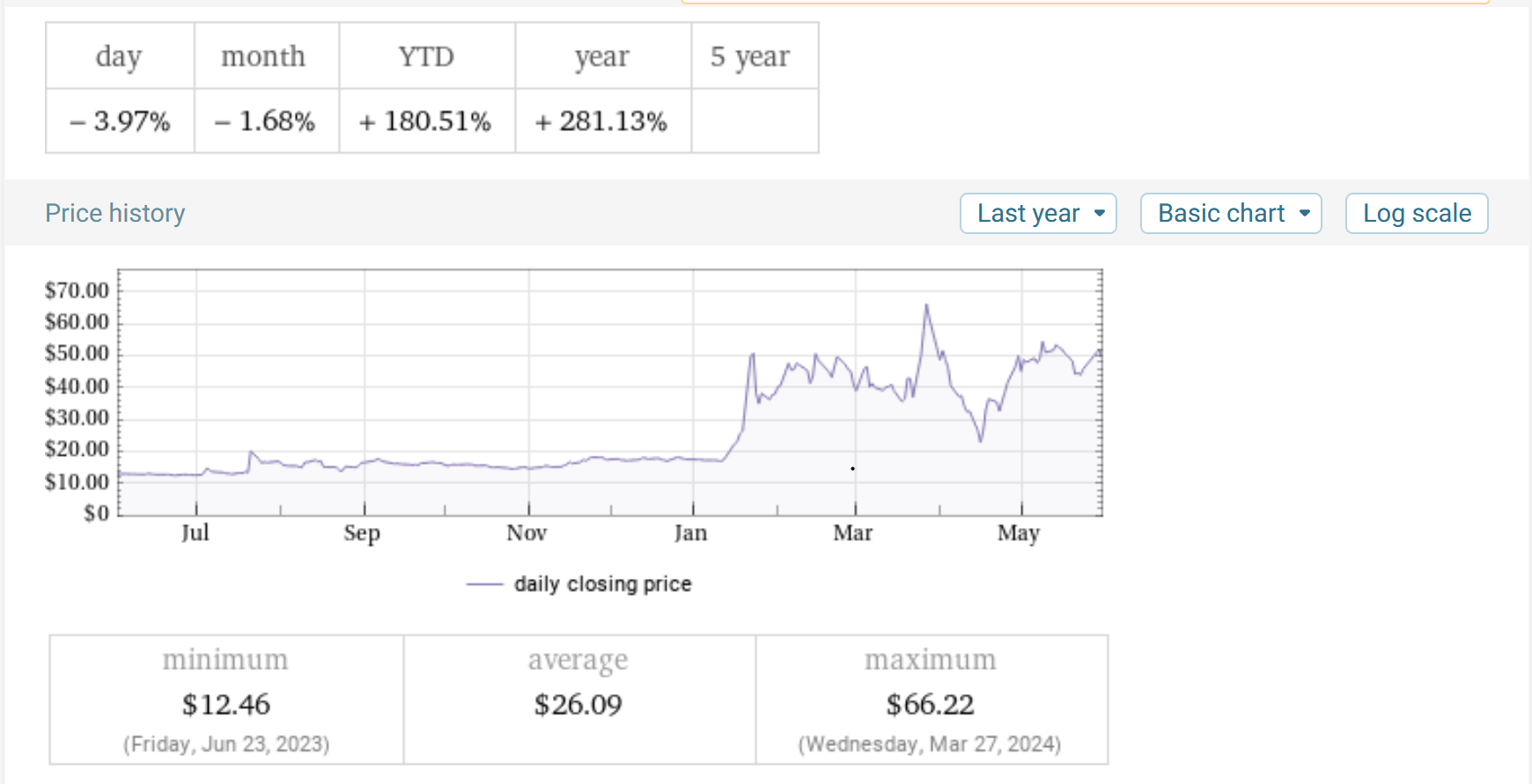The image size is (1532, 784).
Task: Click the -1.68% month change value
Action: pyautogui.click(x=265, y=121)
